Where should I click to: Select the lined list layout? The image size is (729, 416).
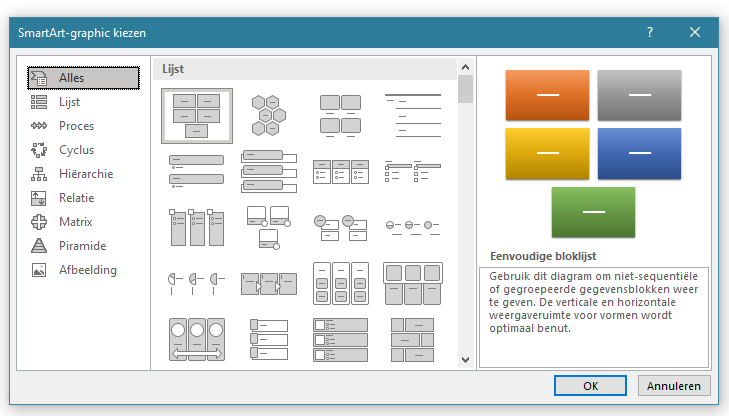tap(412, 116)
